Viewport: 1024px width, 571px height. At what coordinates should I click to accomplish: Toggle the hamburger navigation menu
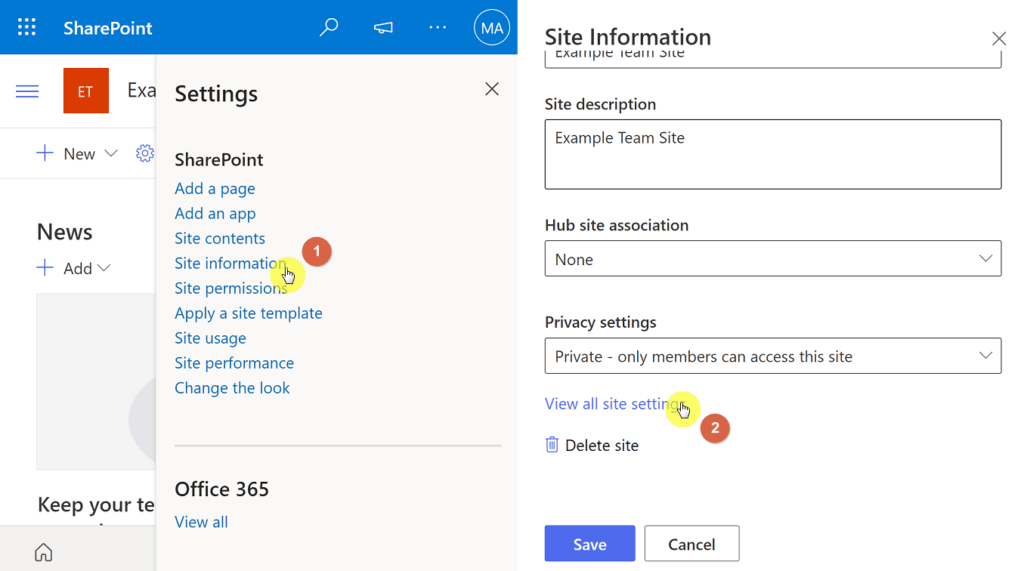(27, 91)
